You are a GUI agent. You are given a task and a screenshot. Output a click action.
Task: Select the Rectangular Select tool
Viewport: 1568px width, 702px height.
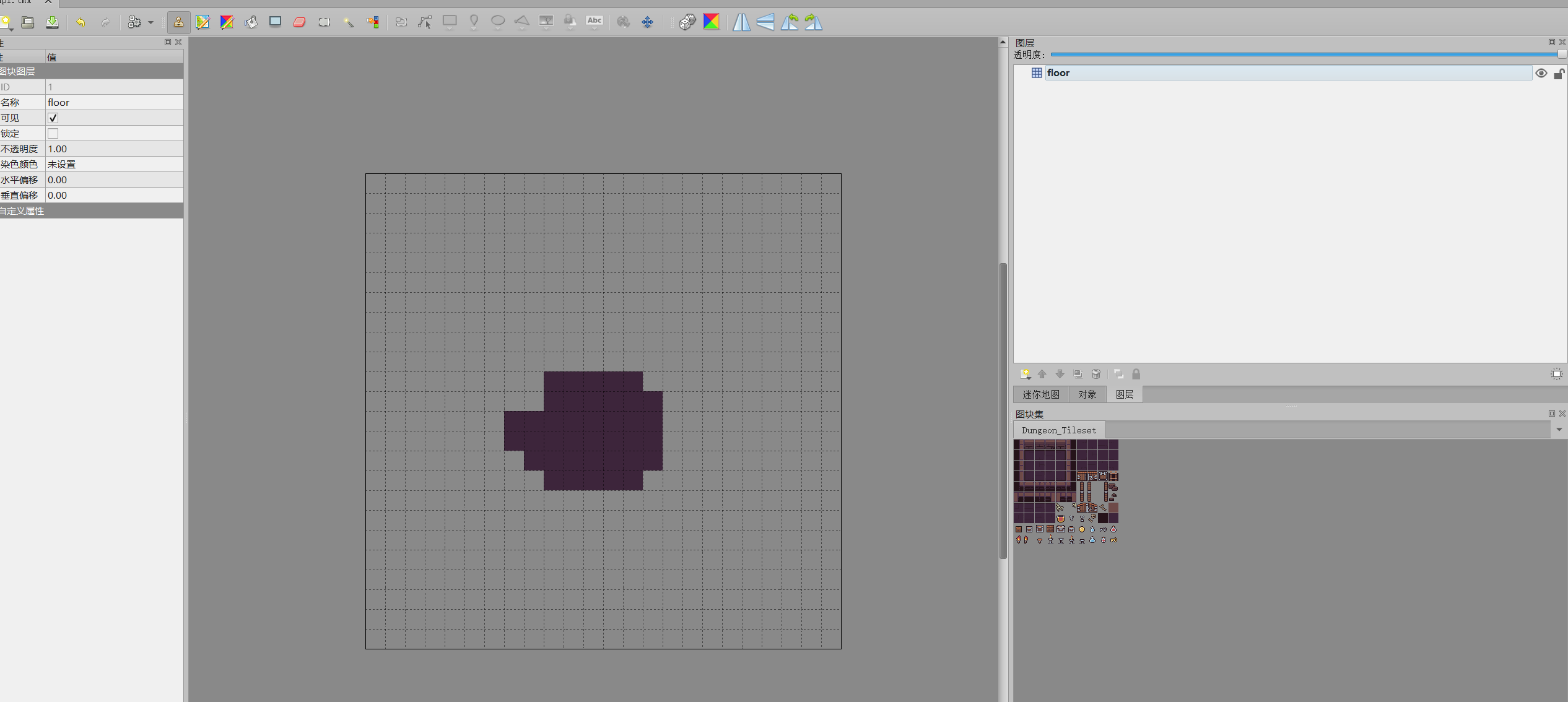324,22
